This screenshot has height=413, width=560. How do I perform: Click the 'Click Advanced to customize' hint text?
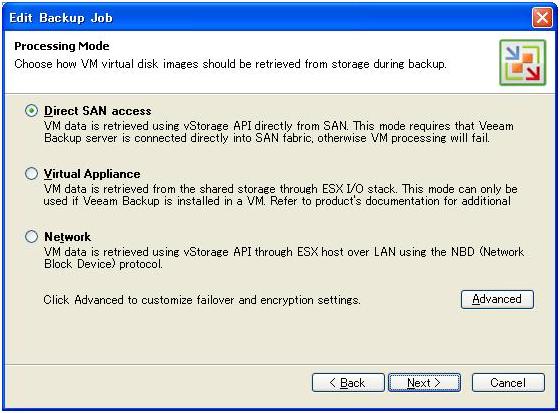202,300
